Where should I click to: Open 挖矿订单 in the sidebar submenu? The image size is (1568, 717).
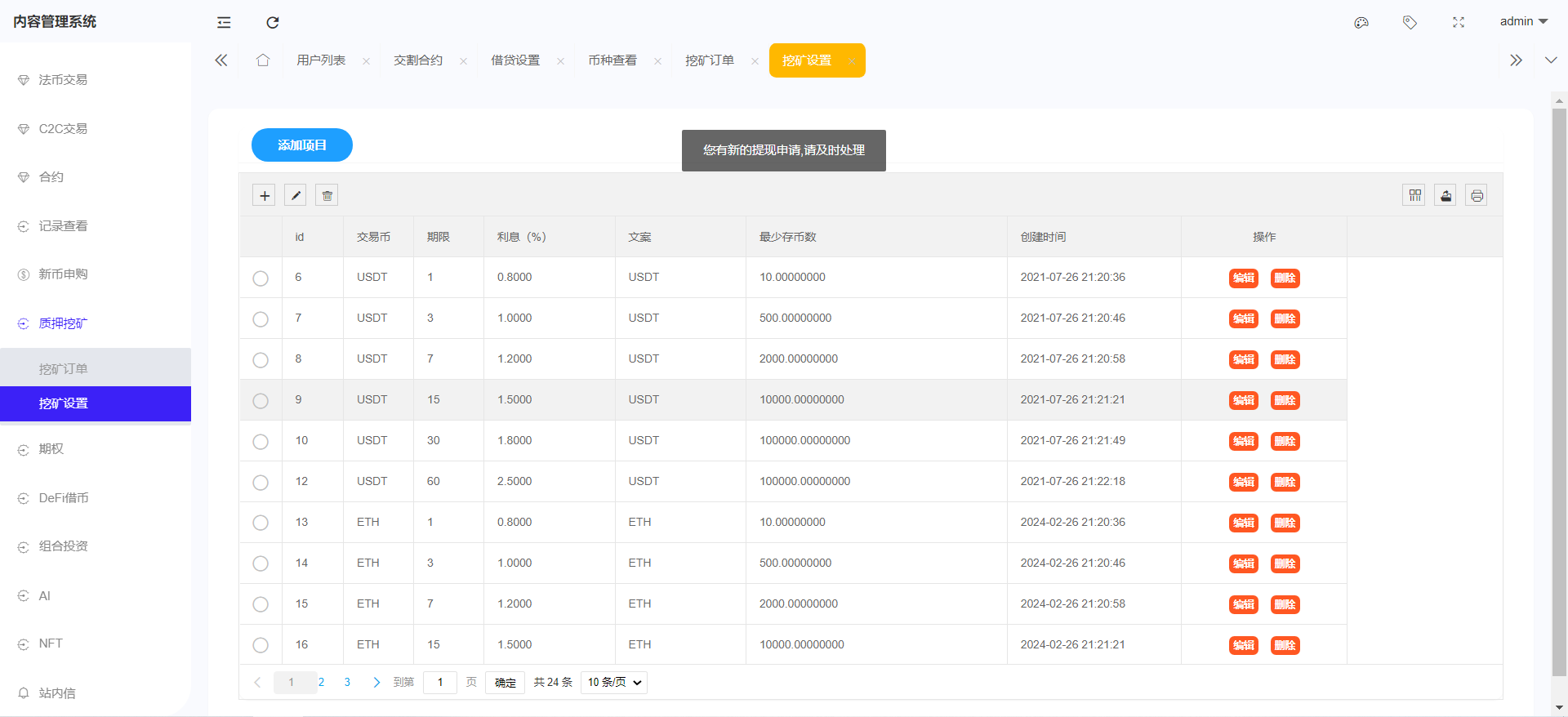coord(64,369)
